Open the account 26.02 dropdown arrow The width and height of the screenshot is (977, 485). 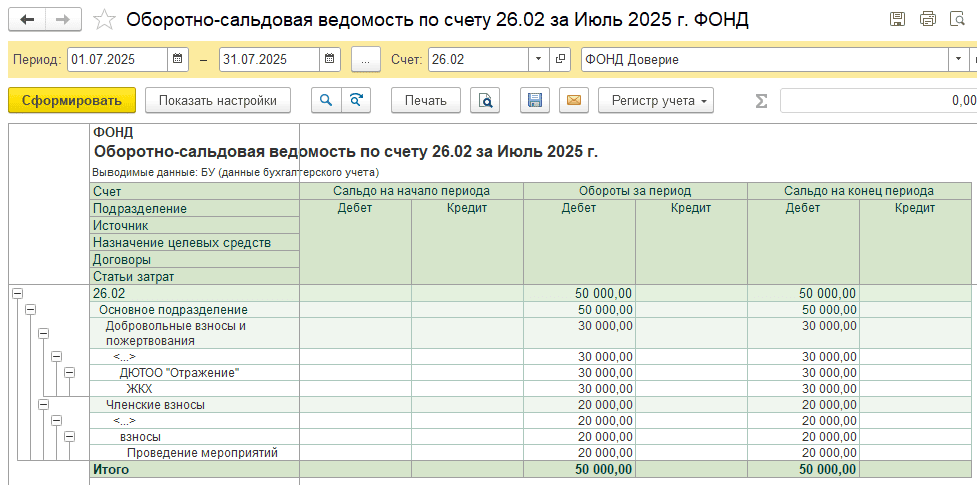point(538,60)
